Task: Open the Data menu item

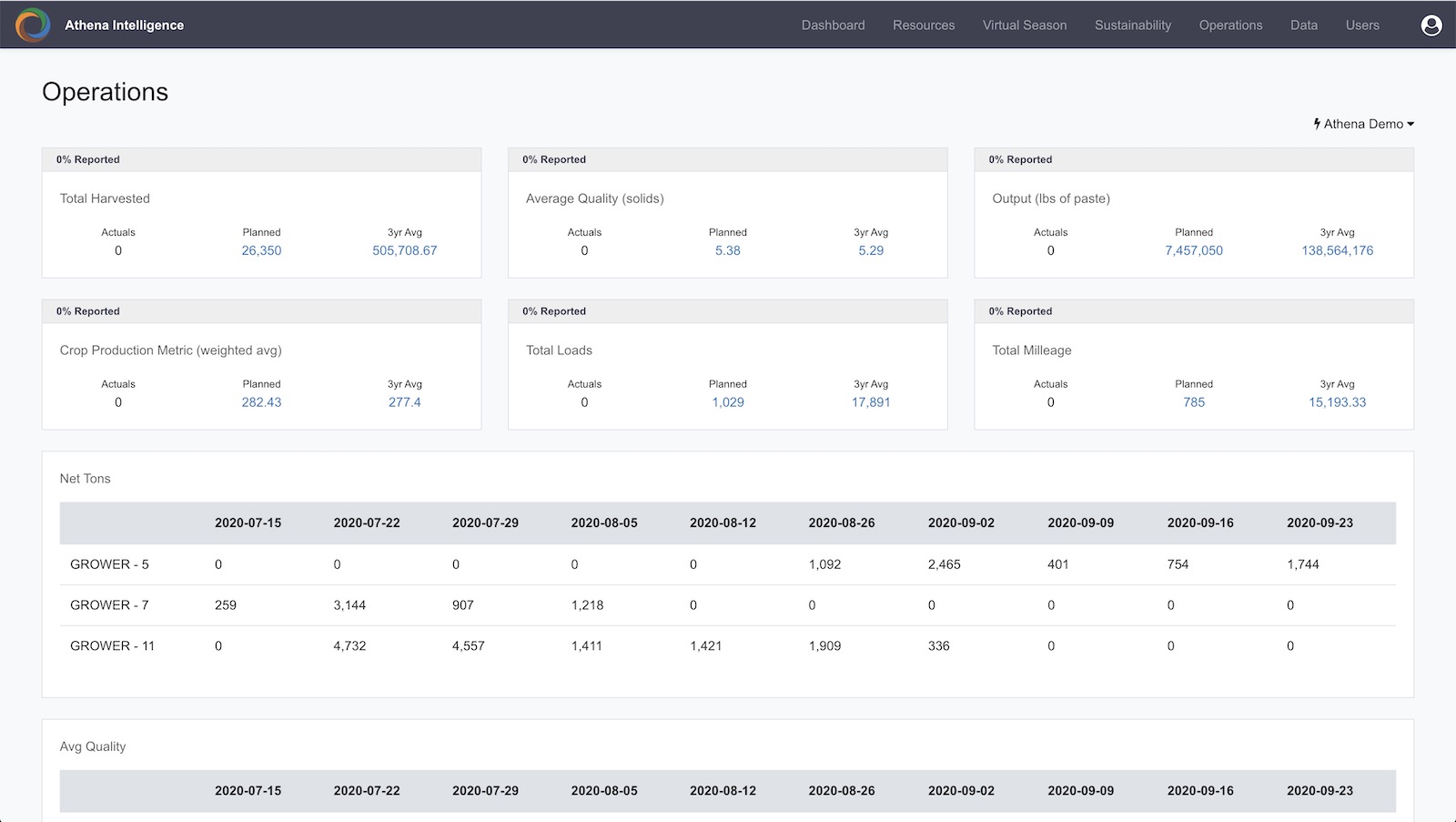Action: (1304, 25)
